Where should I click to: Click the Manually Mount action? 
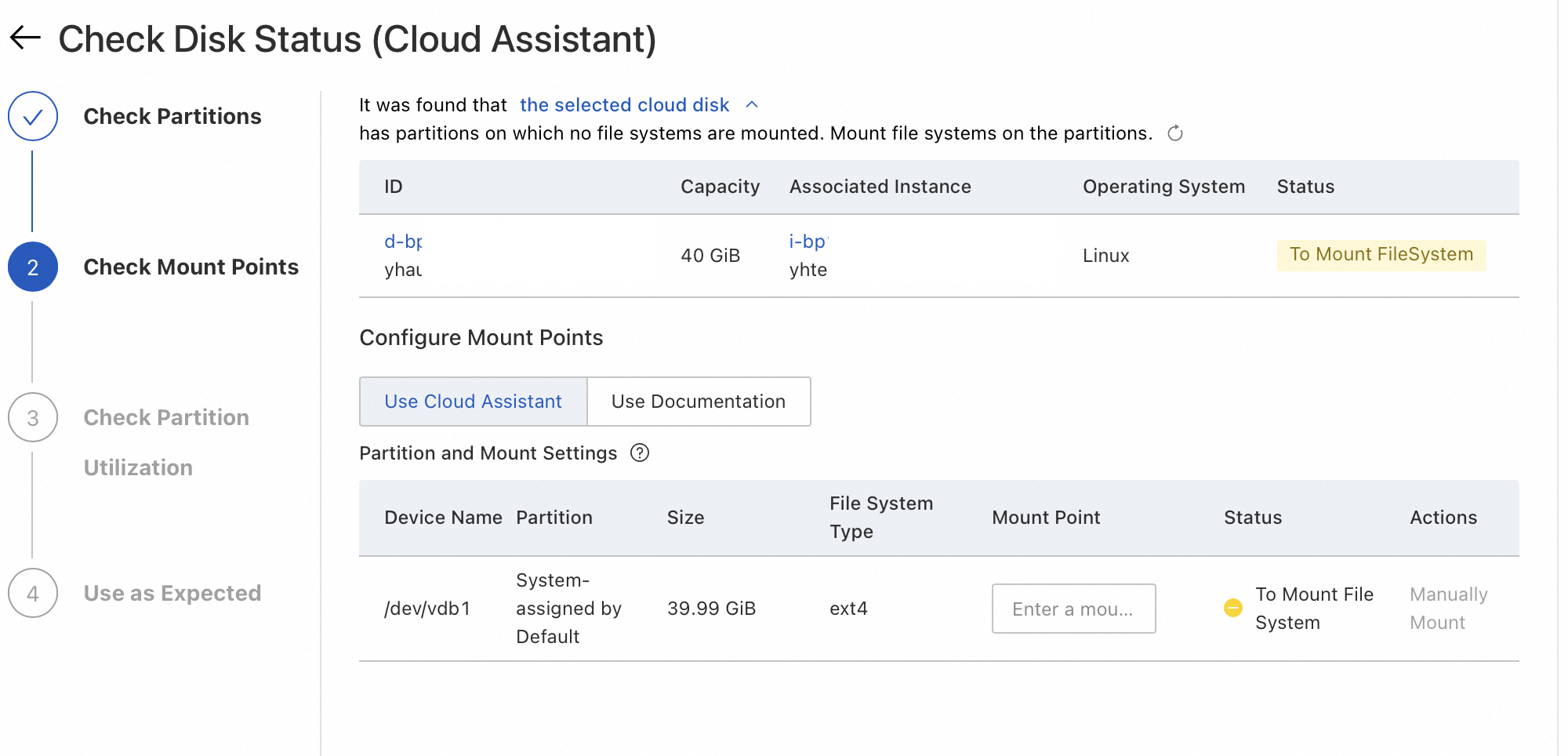coord(1448,609)
